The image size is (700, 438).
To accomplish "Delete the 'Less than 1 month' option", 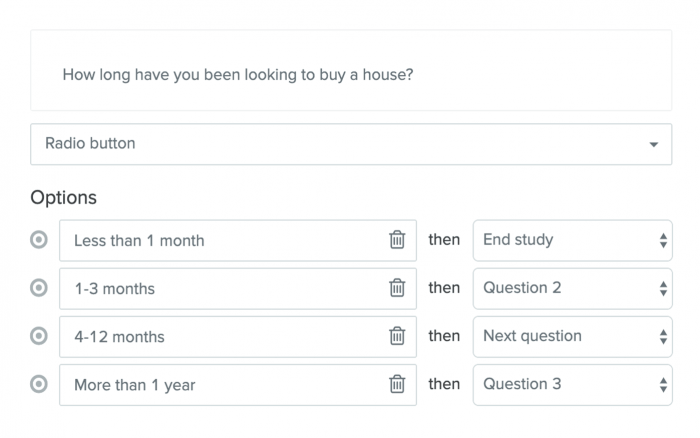I will 397,240.
